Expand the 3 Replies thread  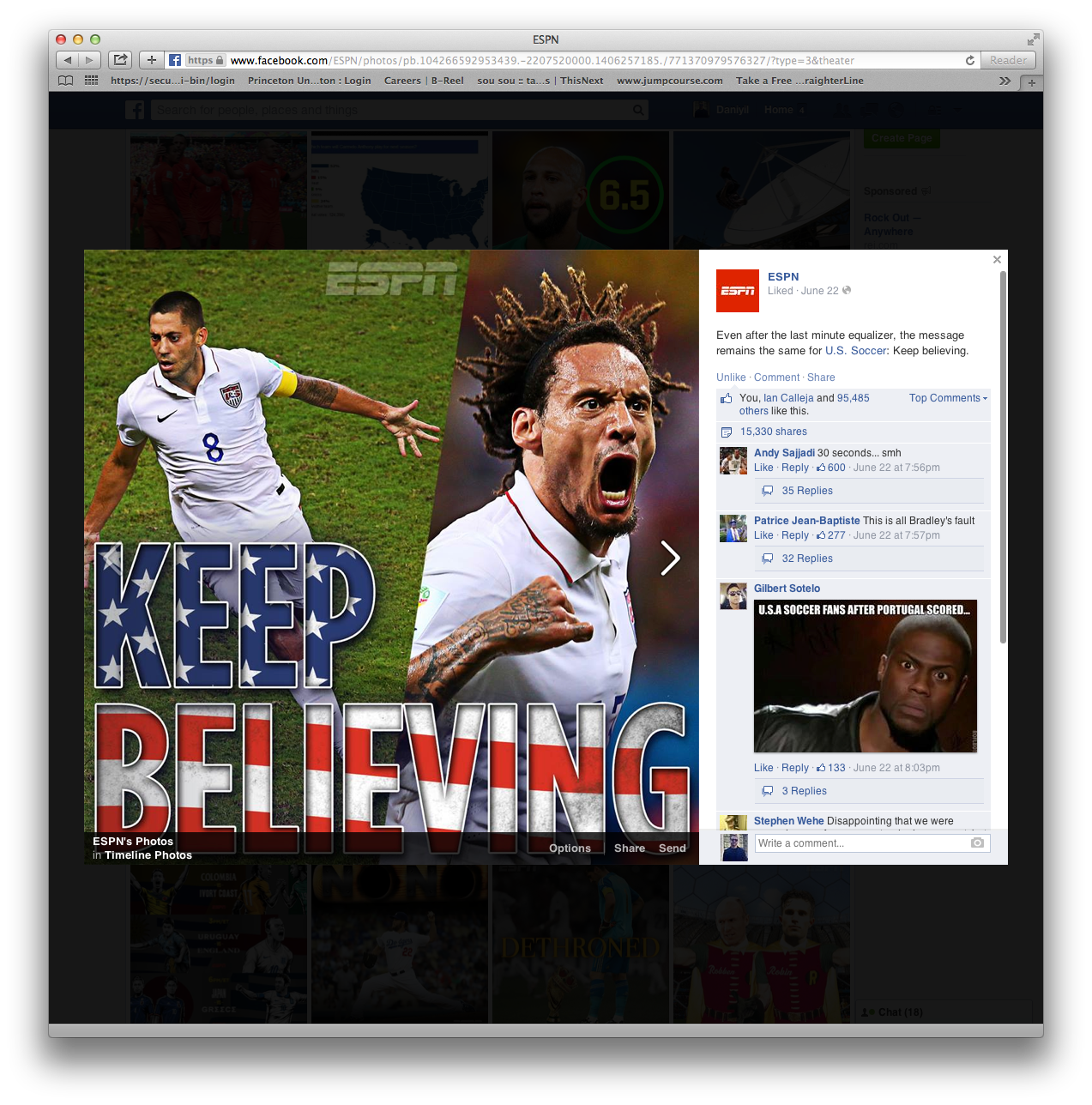click(804, 791)
